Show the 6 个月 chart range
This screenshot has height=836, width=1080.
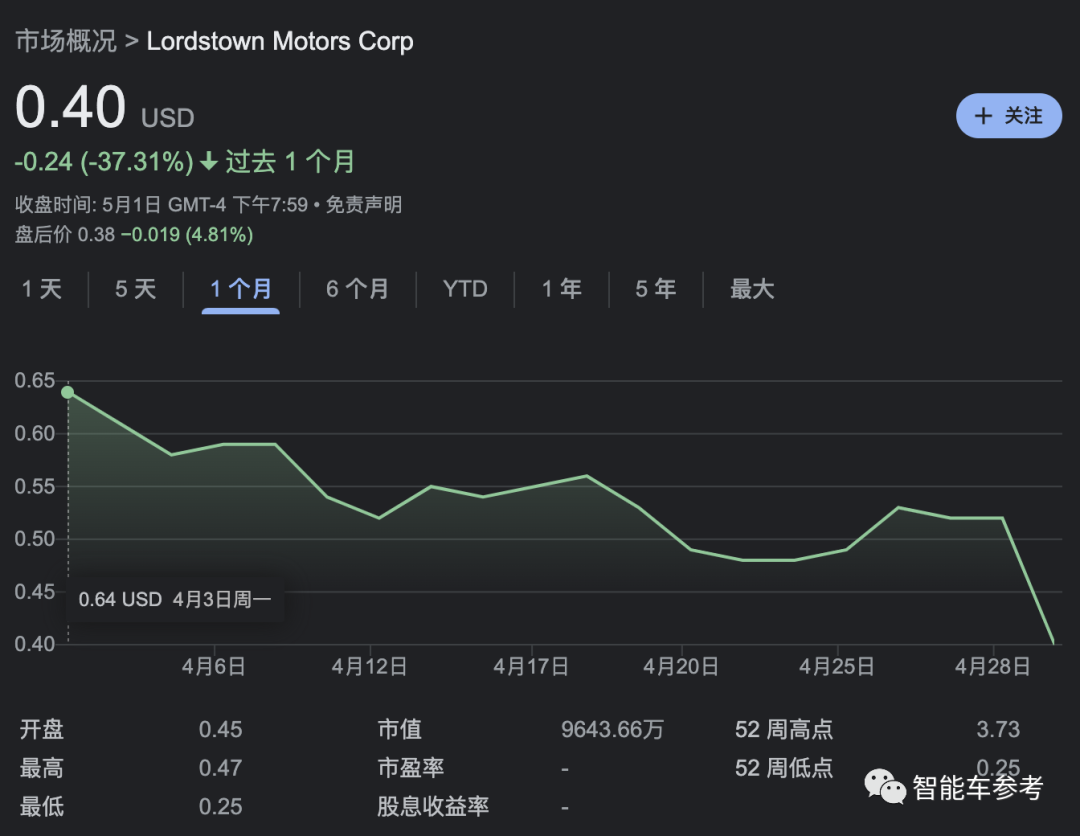click(357, 290)
